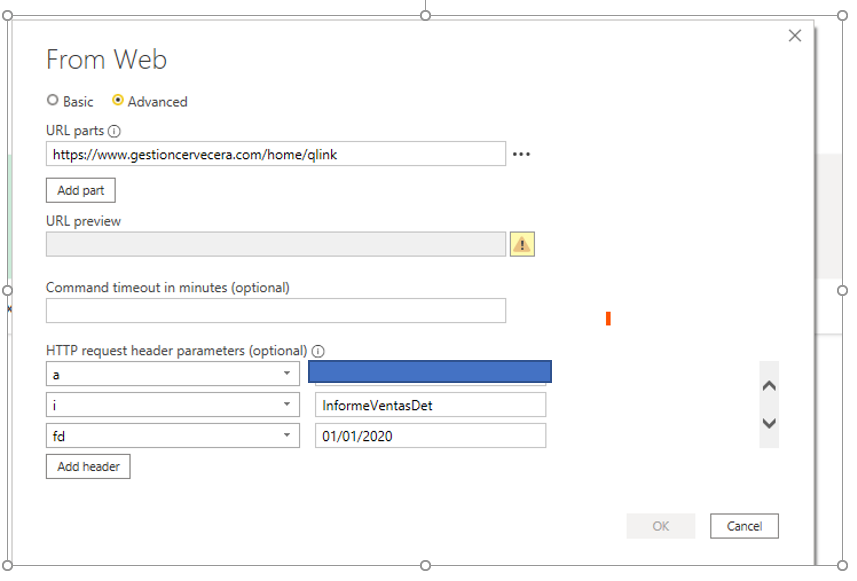This screenshot has height=581, width=857.
Task: Expand the header name dropdown showing 'fd'
Action: pos(286,436)
